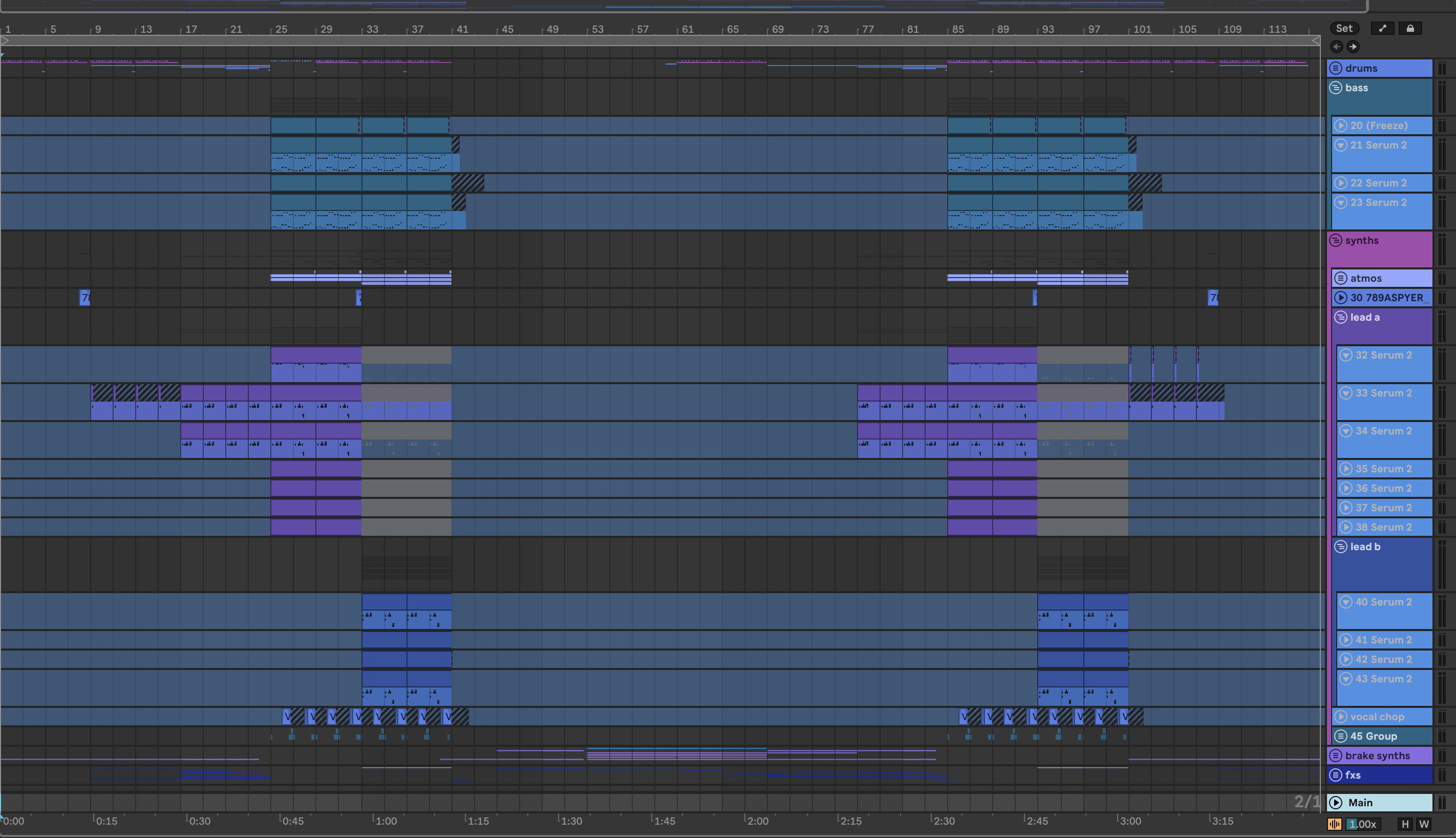Screen dimensions: 1456x838
Task: Adjust the 1.00x zoom slider field
Action: point(1362,824)
